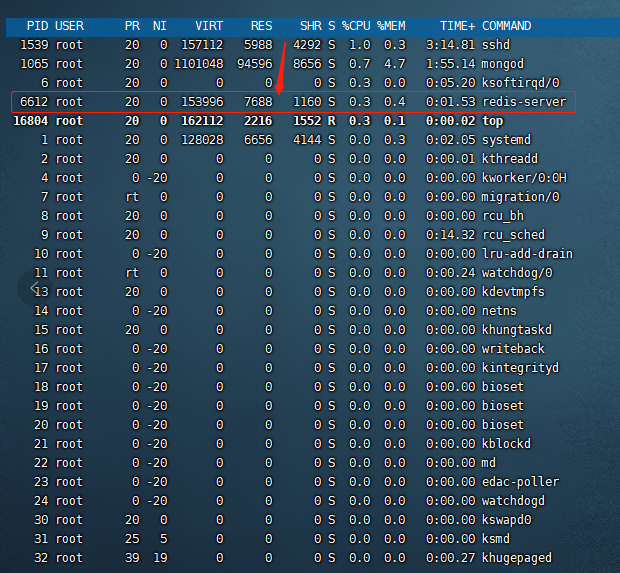Select the migration/0 command name

click(521, 197)
